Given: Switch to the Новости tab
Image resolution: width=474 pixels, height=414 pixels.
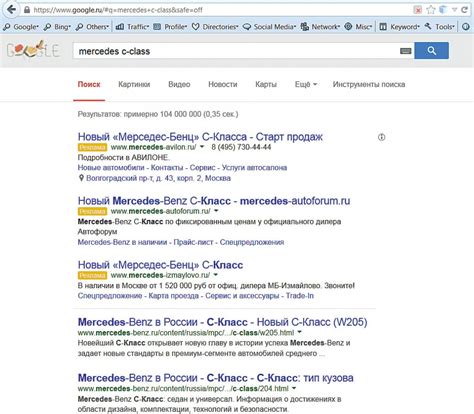Looking at the screenshot, I should (x=223, y=84).
